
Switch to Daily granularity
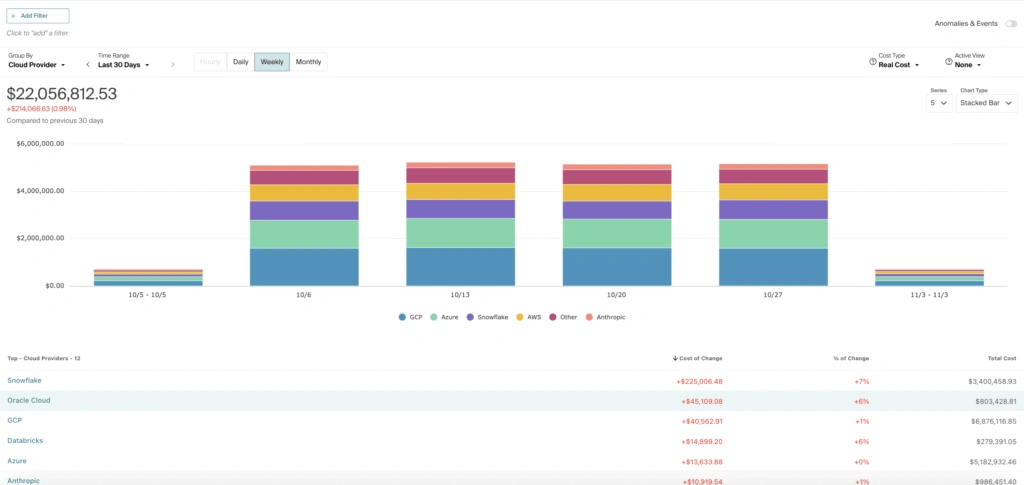tap(240, 62)
